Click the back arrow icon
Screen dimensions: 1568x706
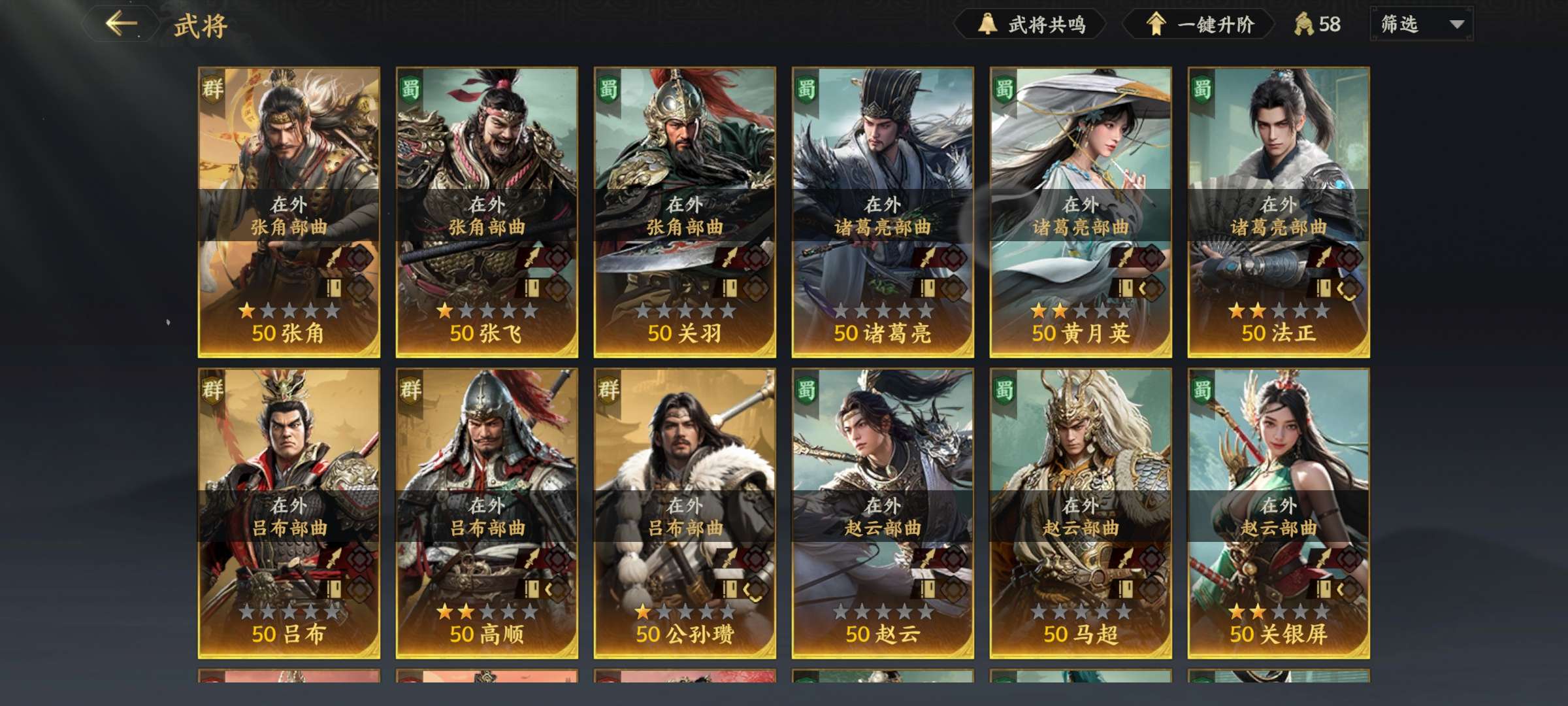[x=122, y=24]
